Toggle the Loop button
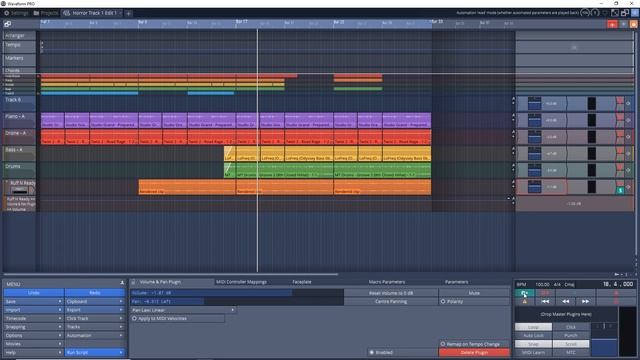 pyautogui.click(x=533, y=327)
